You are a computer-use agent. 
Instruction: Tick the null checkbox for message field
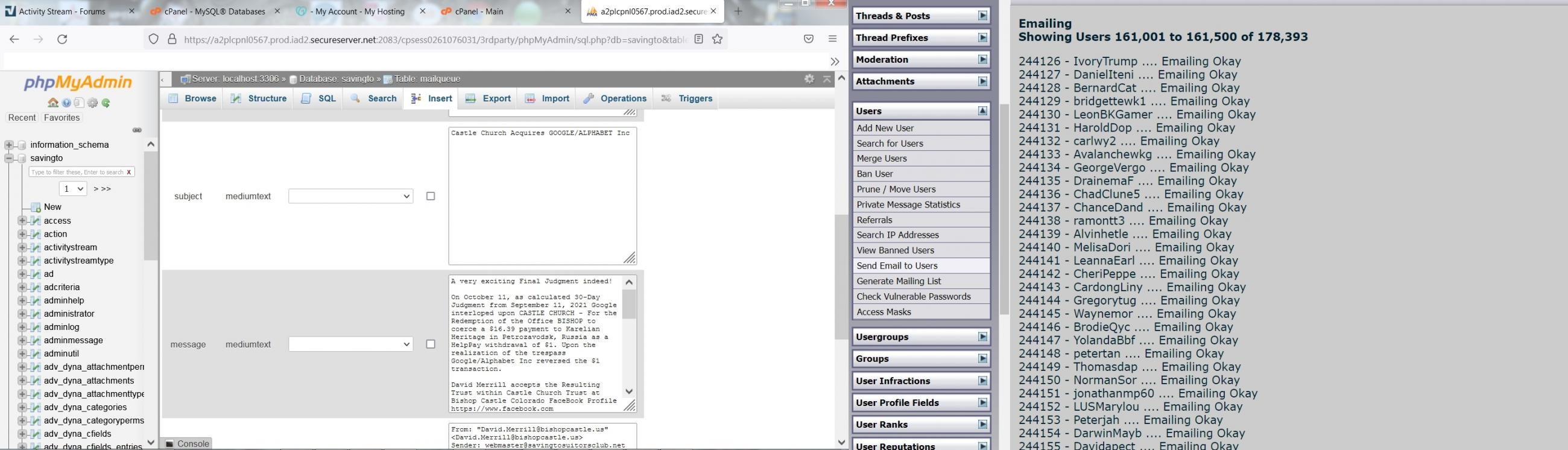[x=431, y=344]
